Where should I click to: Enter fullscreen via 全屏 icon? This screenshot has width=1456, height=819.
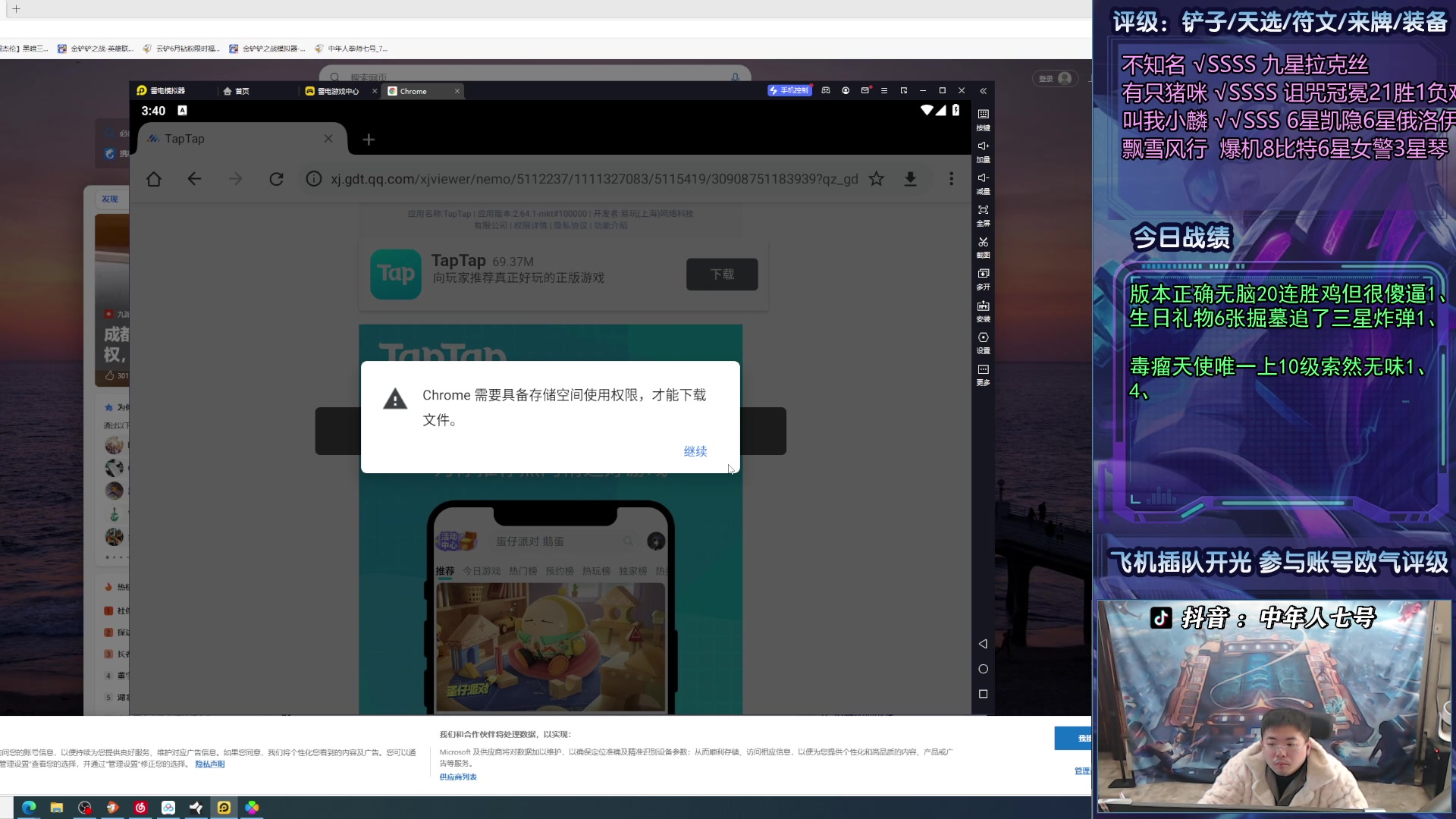point(983,215)
